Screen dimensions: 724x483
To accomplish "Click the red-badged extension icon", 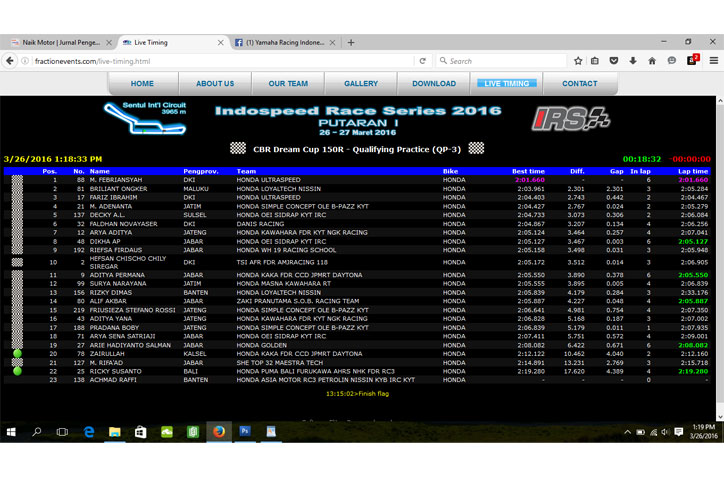I will click(692, 61).
